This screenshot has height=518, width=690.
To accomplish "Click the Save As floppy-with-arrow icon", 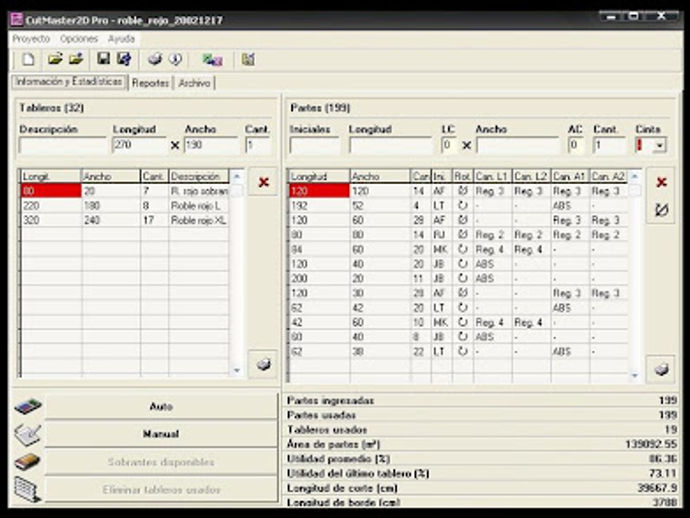I will point(124,59).
